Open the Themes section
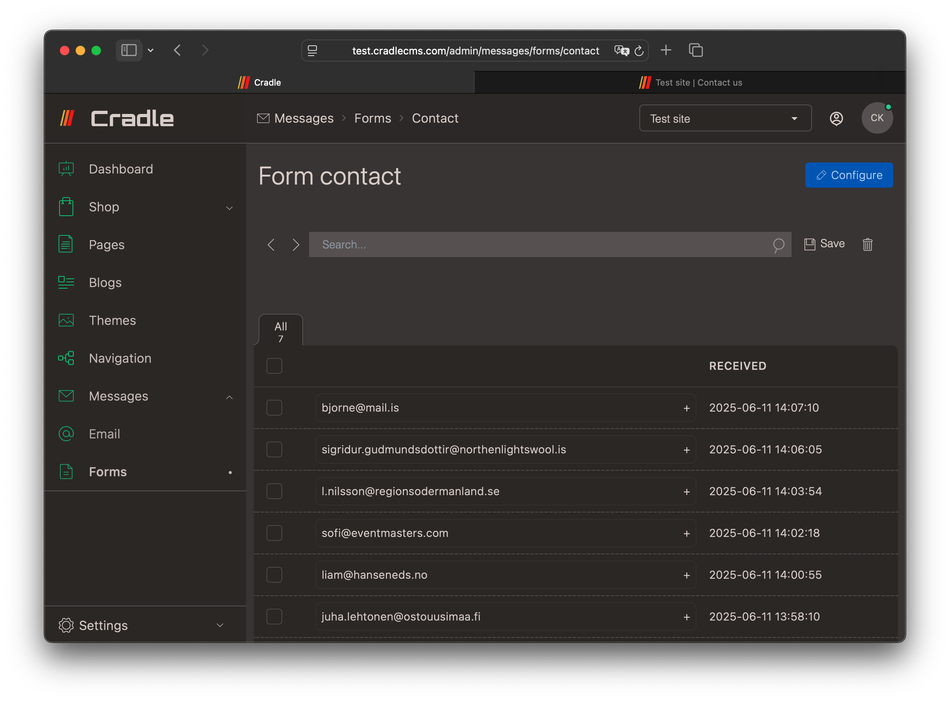The height and width of the screenshot is (701, 950). (112, 320)
